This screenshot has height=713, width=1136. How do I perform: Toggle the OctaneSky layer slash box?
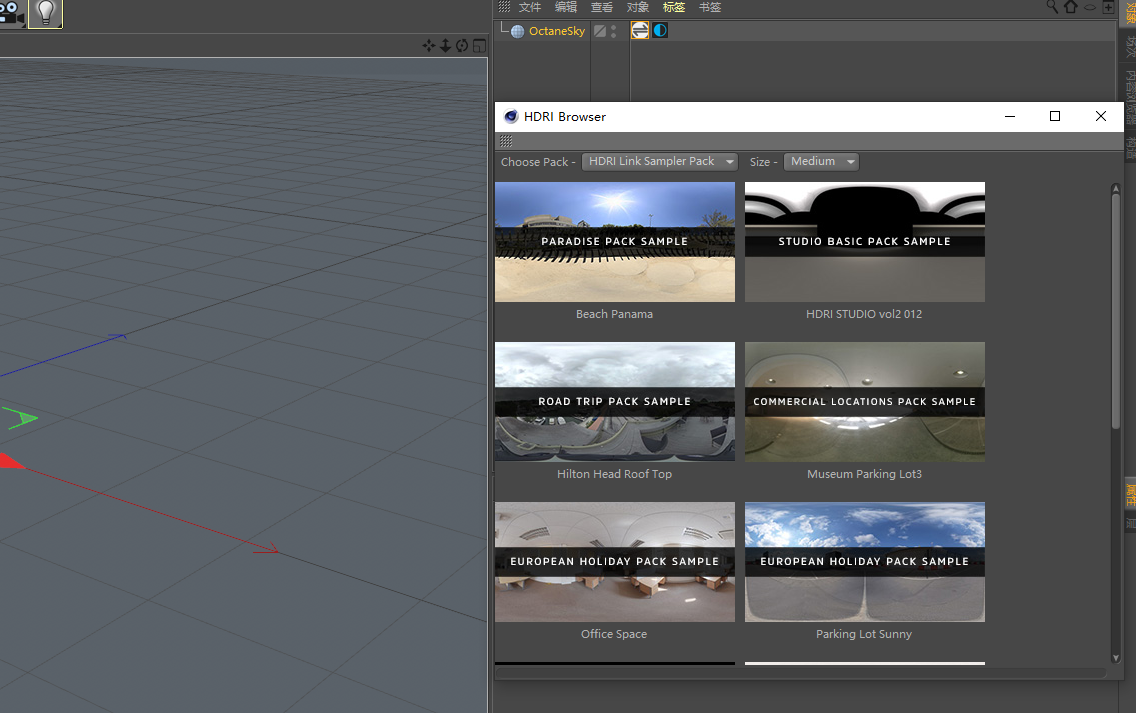click(600, 31)
